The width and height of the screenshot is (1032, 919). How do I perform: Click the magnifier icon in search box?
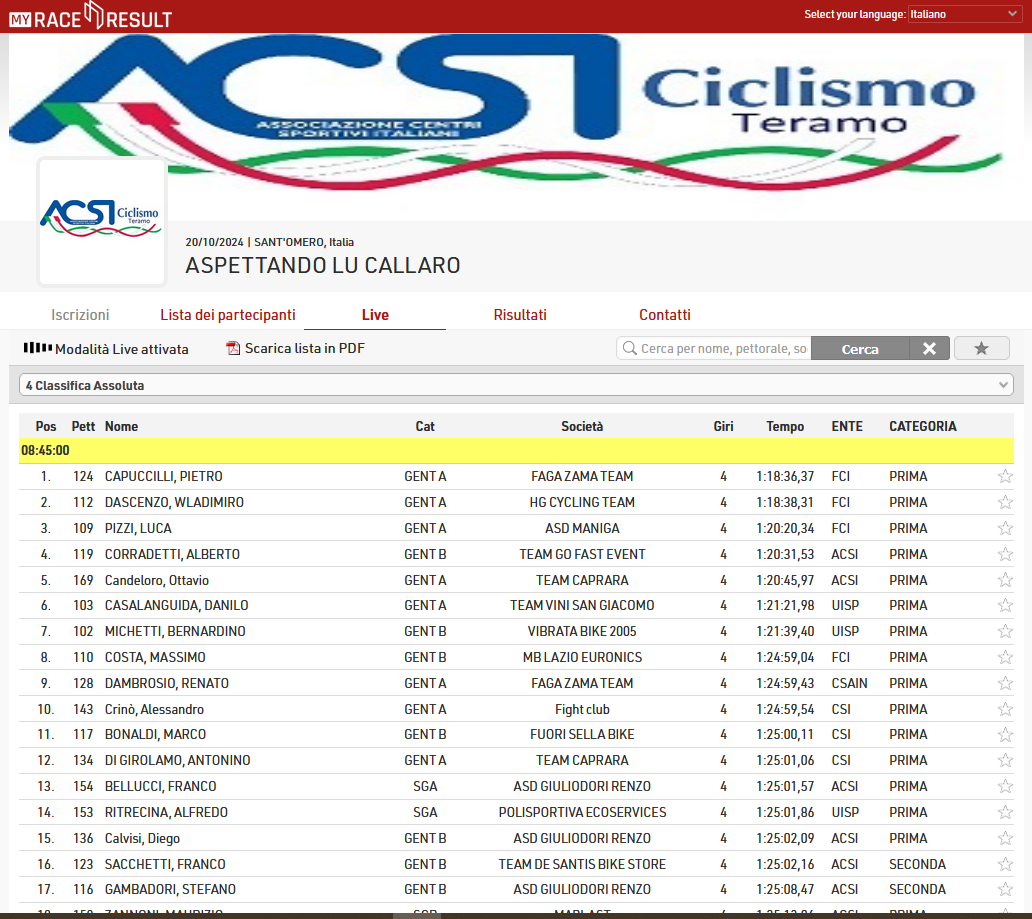pos(630,348)
